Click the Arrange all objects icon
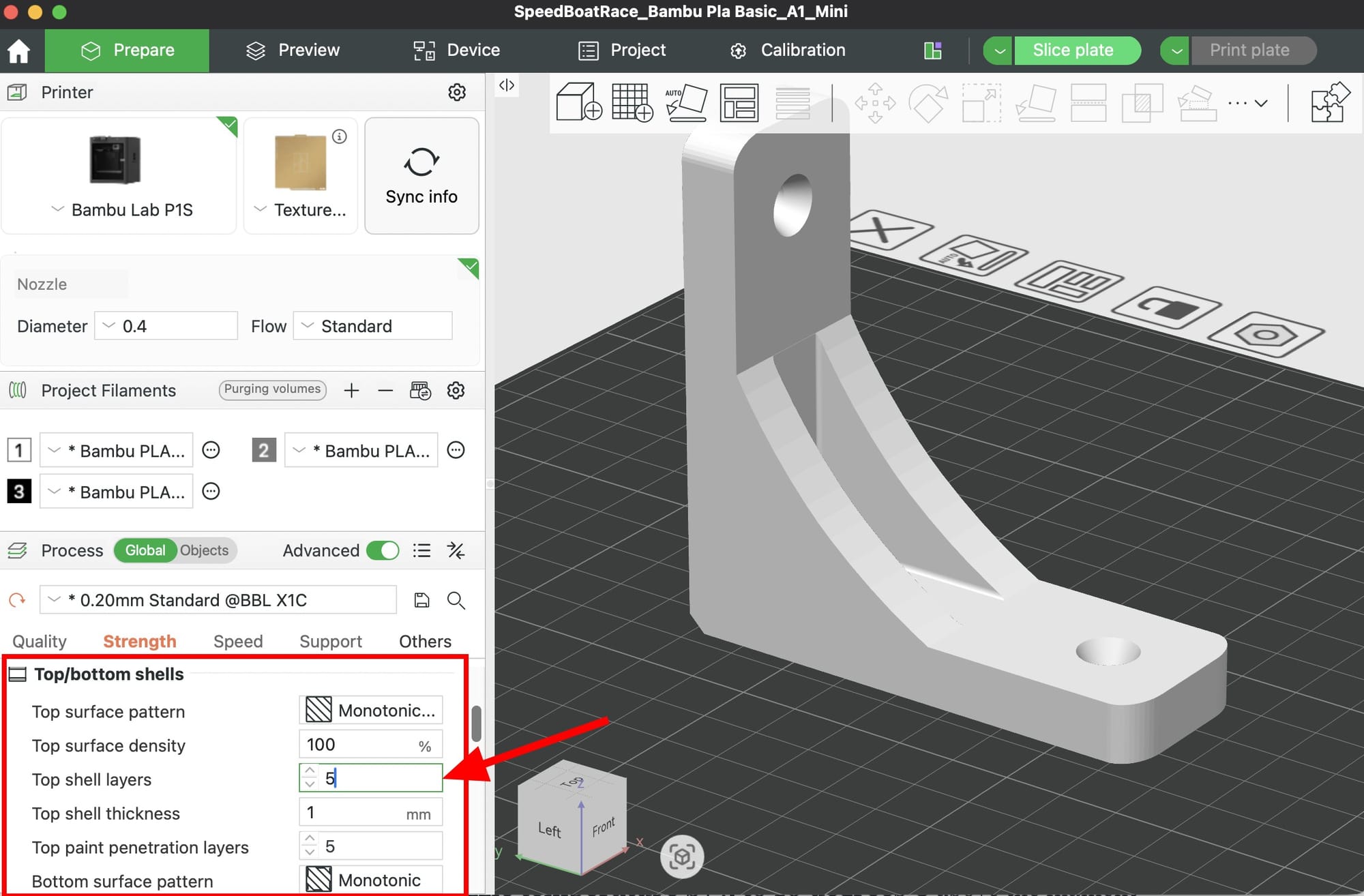This screenshot has width=1364, height=896. (739, 102)
